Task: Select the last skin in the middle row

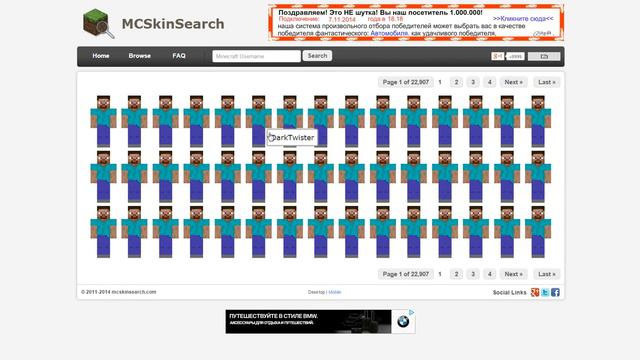Action: (538, 177)
